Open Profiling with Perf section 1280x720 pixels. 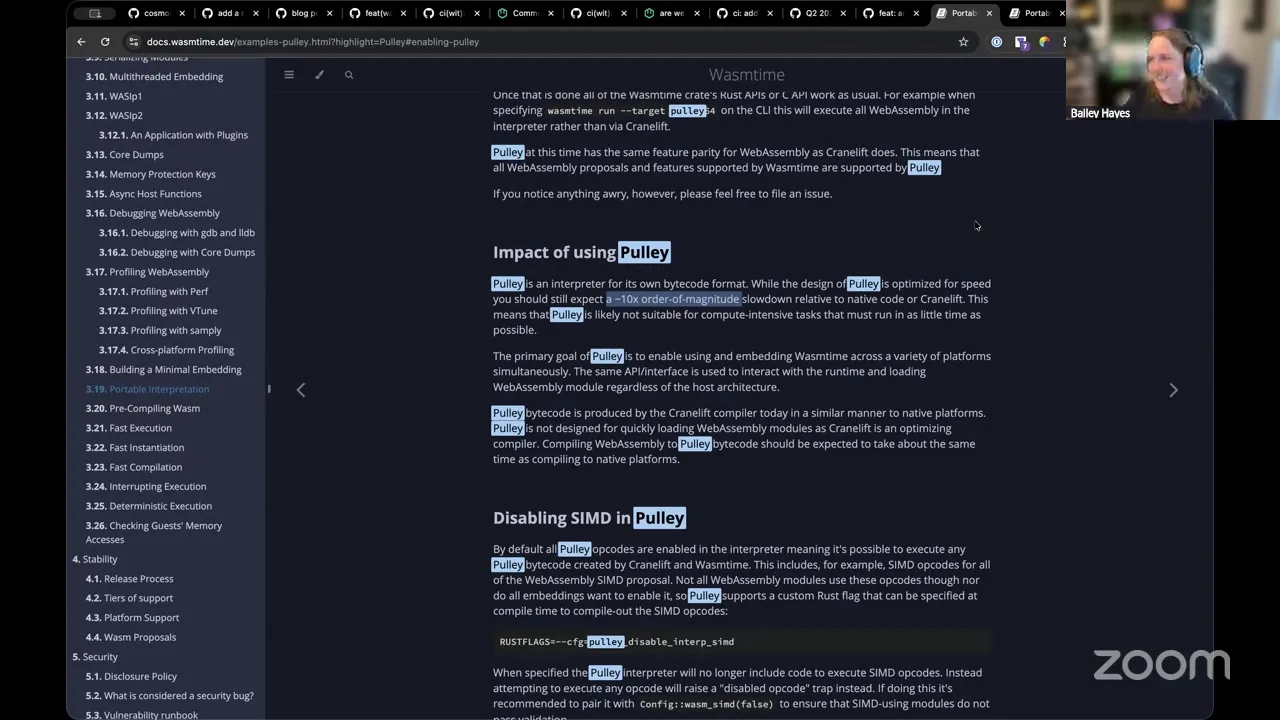(x=153, y=292)
